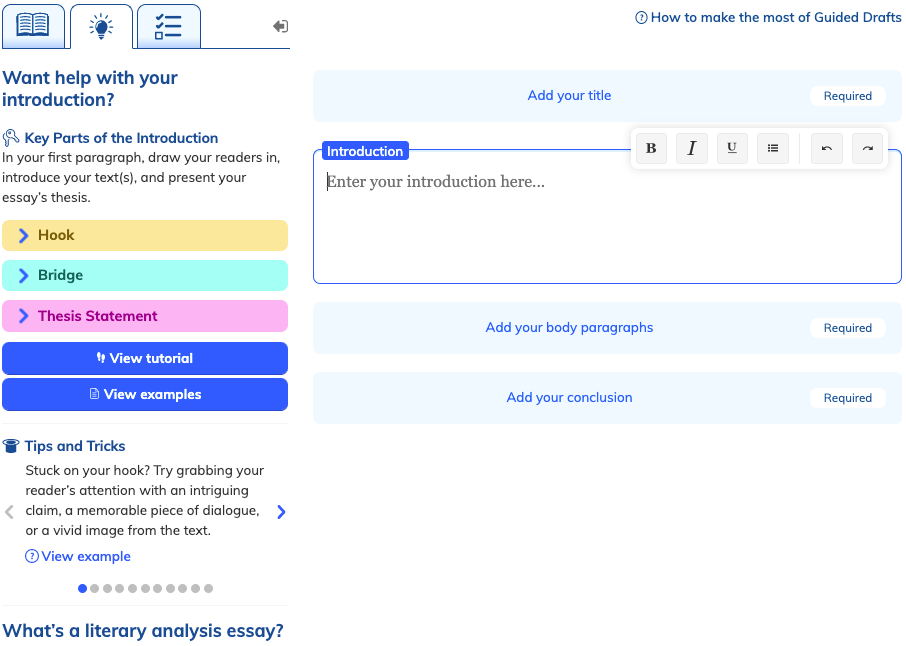This screenshot has width=906, height=646.
Task: Redo the last edit
Action: pyautogui.click(x=867, y=148)
